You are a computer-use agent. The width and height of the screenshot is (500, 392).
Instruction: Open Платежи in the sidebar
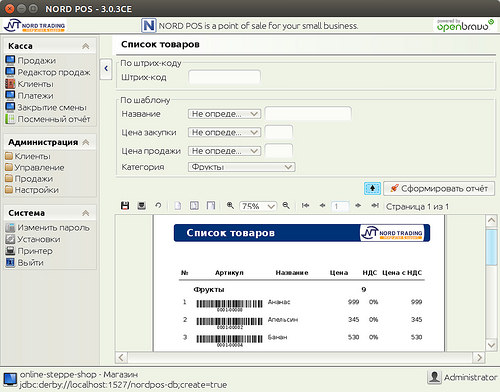point(30,95)
